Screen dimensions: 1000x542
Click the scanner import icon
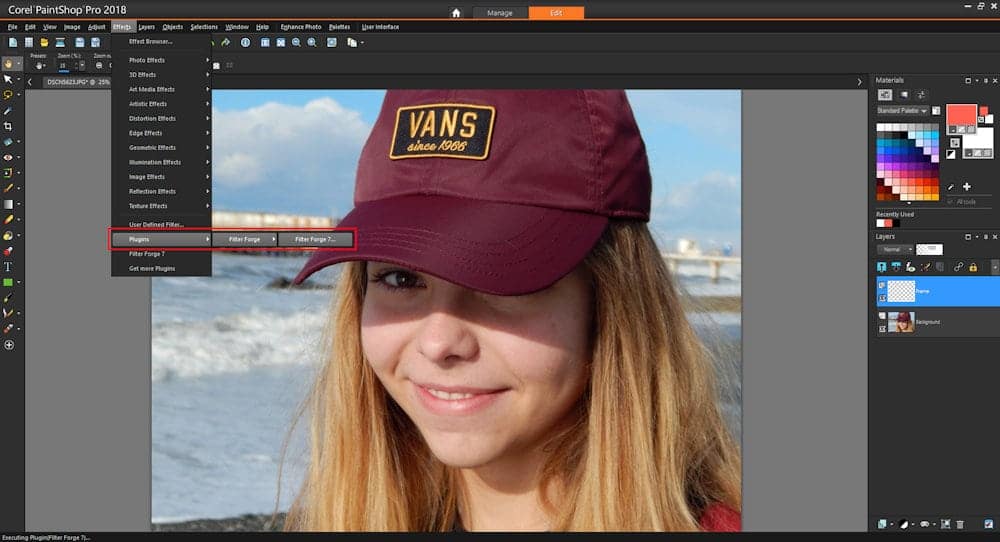coord(60,42)
